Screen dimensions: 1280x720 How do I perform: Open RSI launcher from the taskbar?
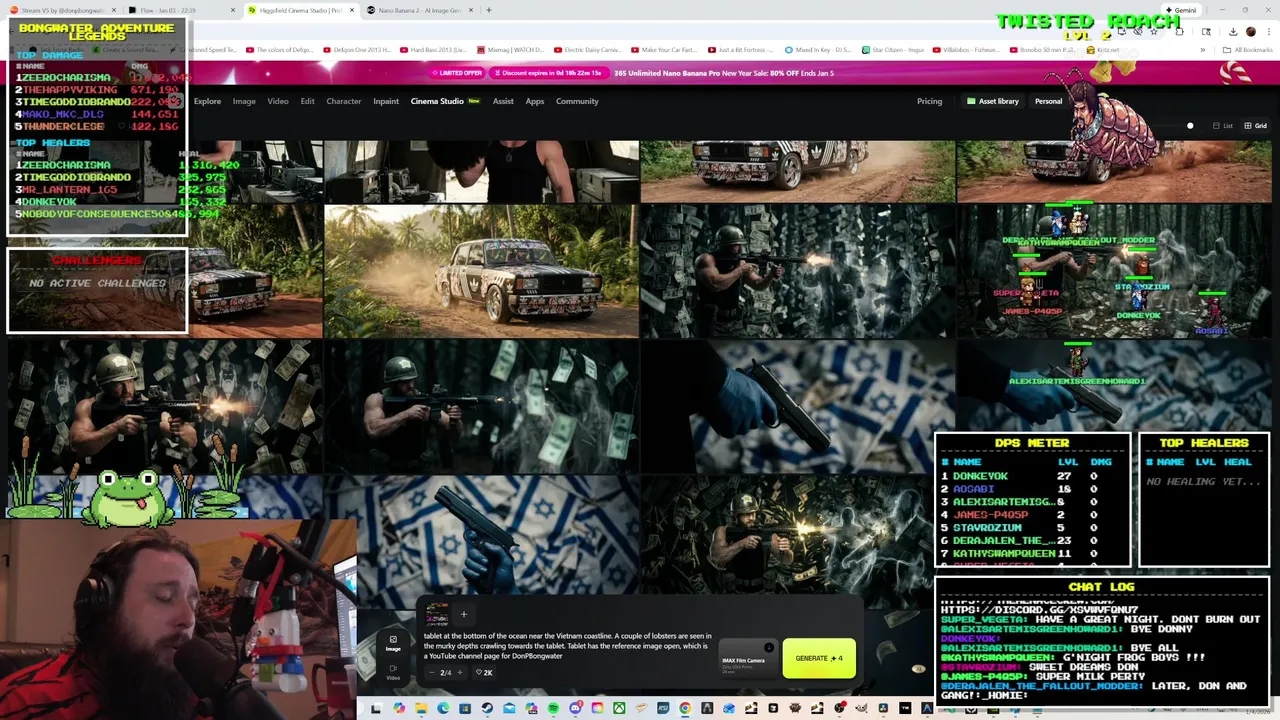point(663,708)
